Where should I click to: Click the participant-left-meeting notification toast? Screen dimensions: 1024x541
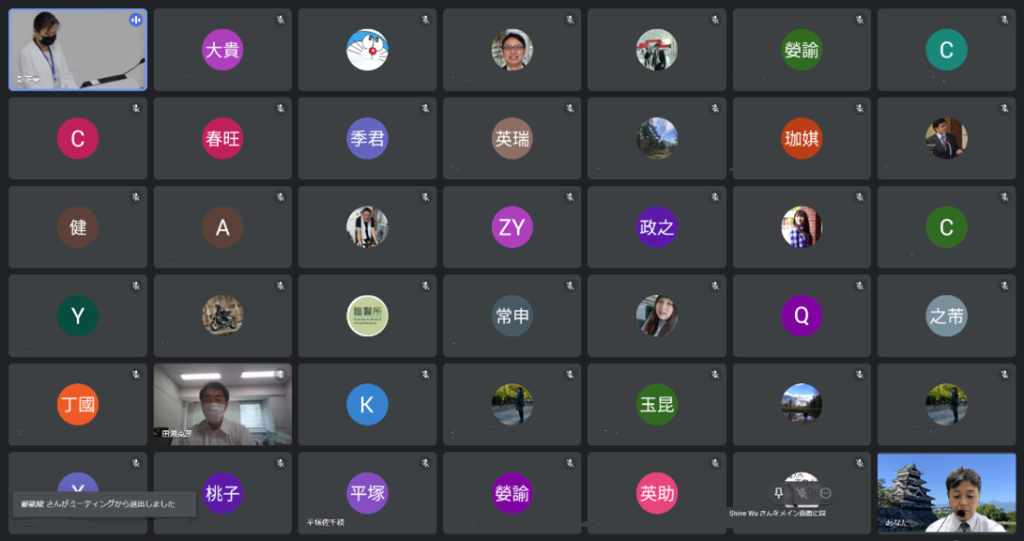click(104, 504)
